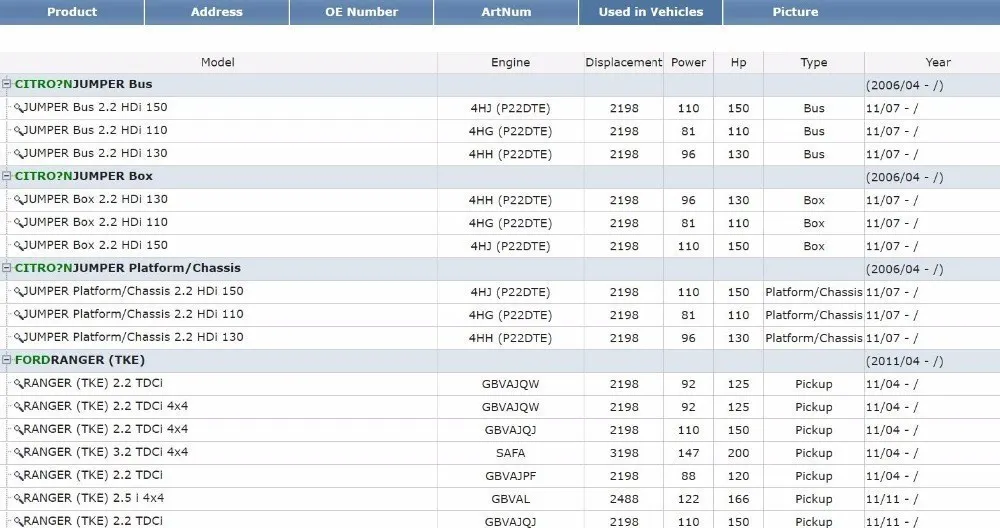The width and height of the screenshot is (1000, 528).
Task: Click magnifier icon of RANGER 2.2 TDCi 4x4 GBVAJQW row
Action: pyautogui.click(x=18, y=406)
